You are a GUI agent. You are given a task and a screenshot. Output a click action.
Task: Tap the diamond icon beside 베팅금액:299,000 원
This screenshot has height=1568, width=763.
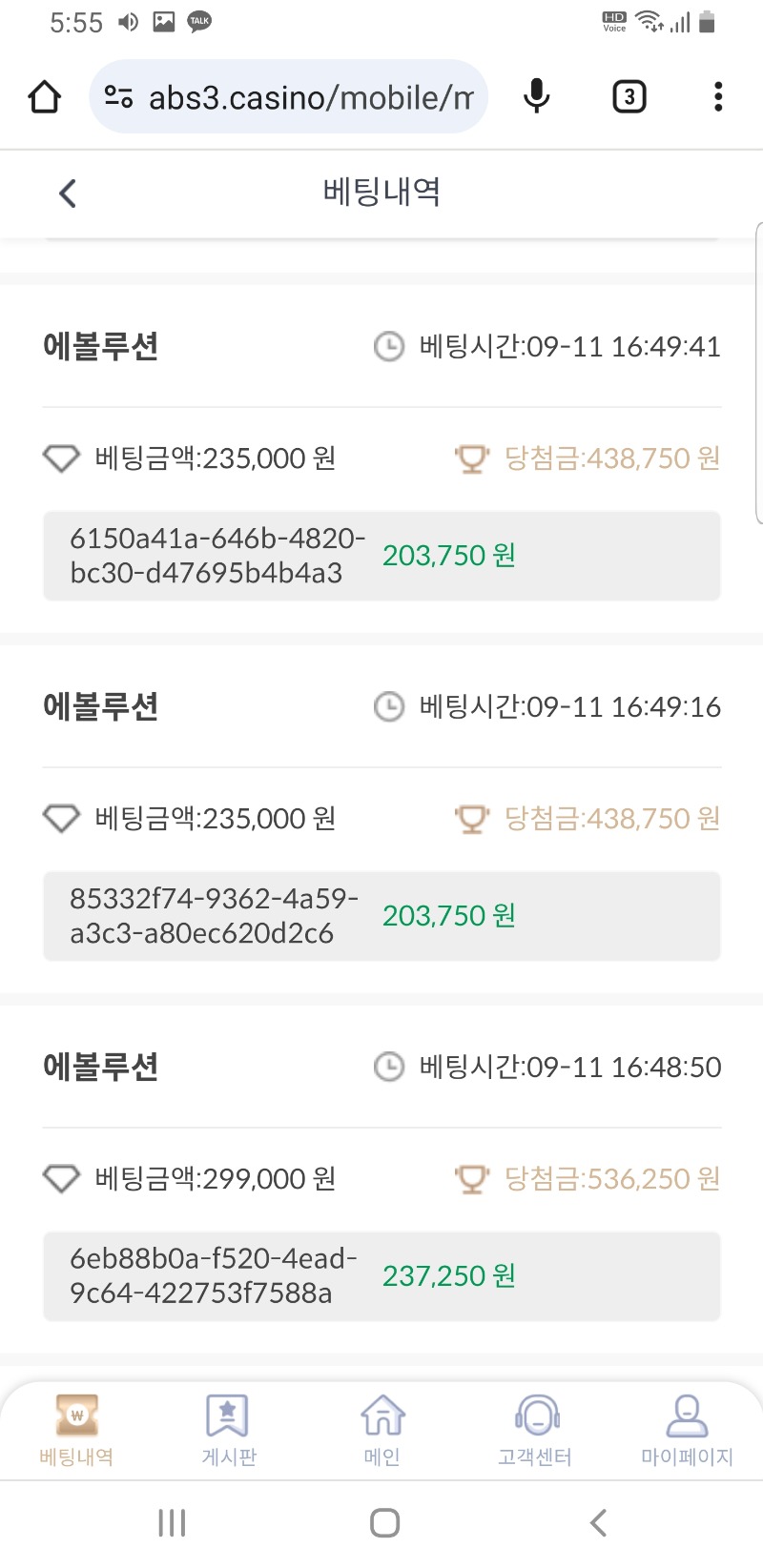point(61,1179)
